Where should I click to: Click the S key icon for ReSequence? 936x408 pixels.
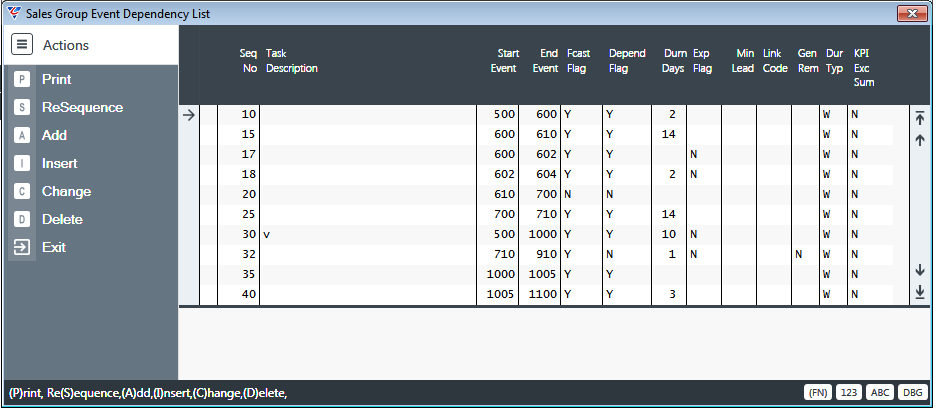[22, 108]
